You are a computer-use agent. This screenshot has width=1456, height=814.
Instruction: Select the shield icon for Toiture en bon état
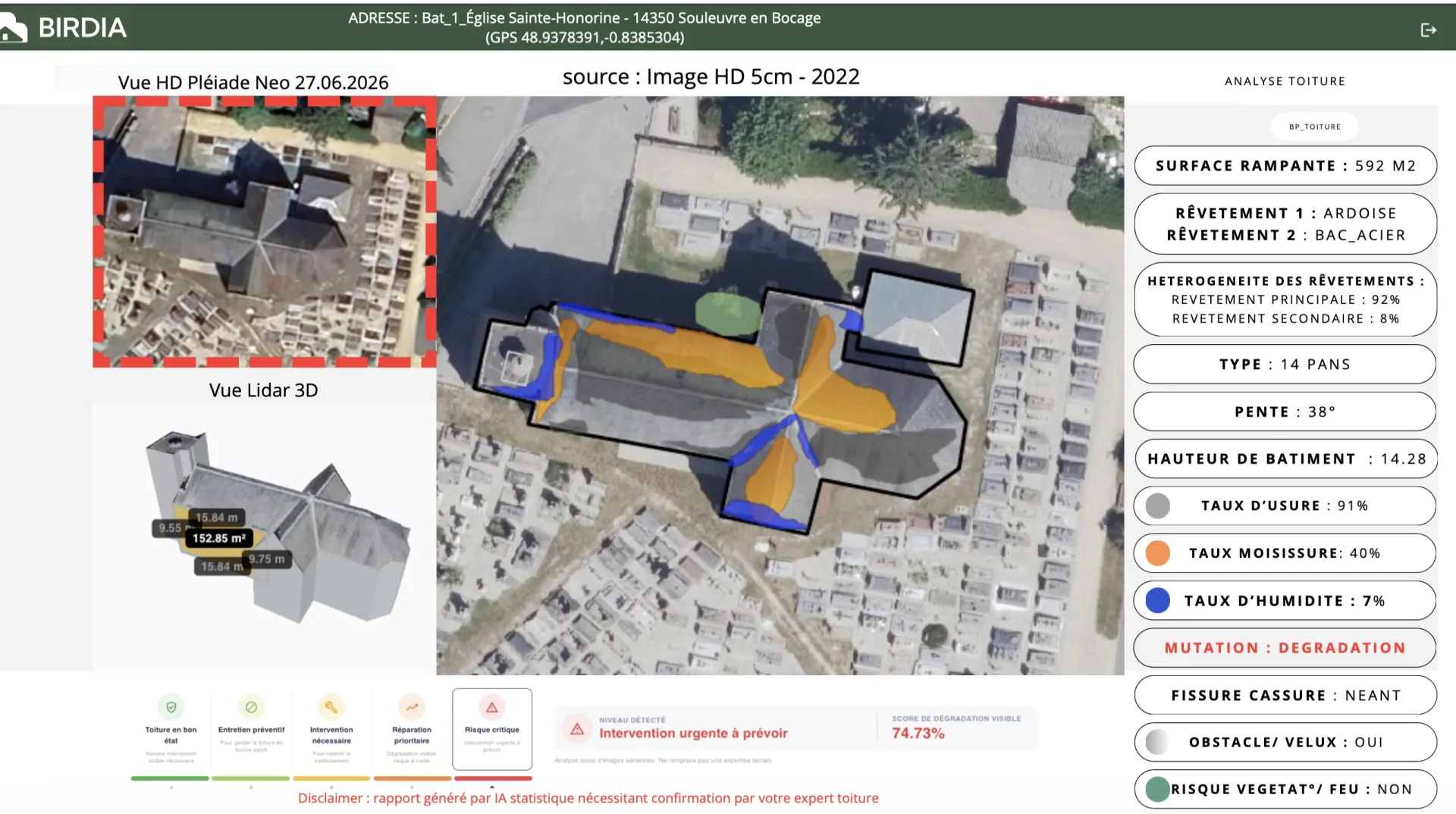click(171, 707)
